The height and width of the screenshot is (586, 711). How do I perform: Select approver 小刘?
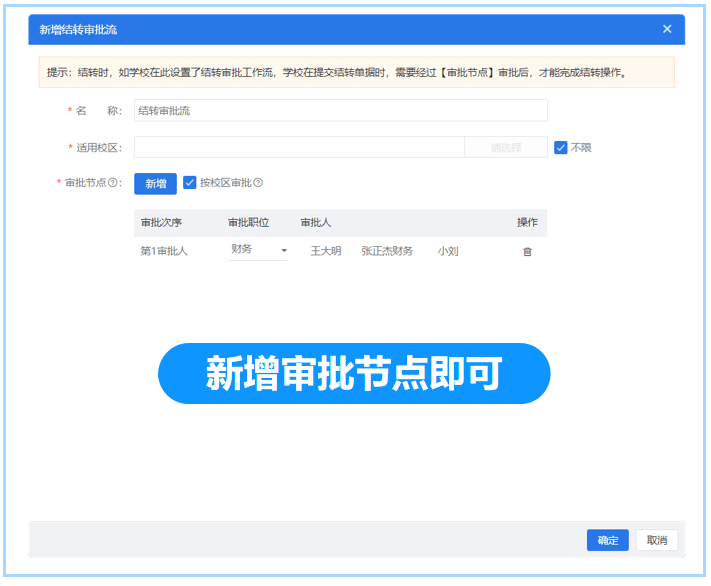(x=448, y=251)
